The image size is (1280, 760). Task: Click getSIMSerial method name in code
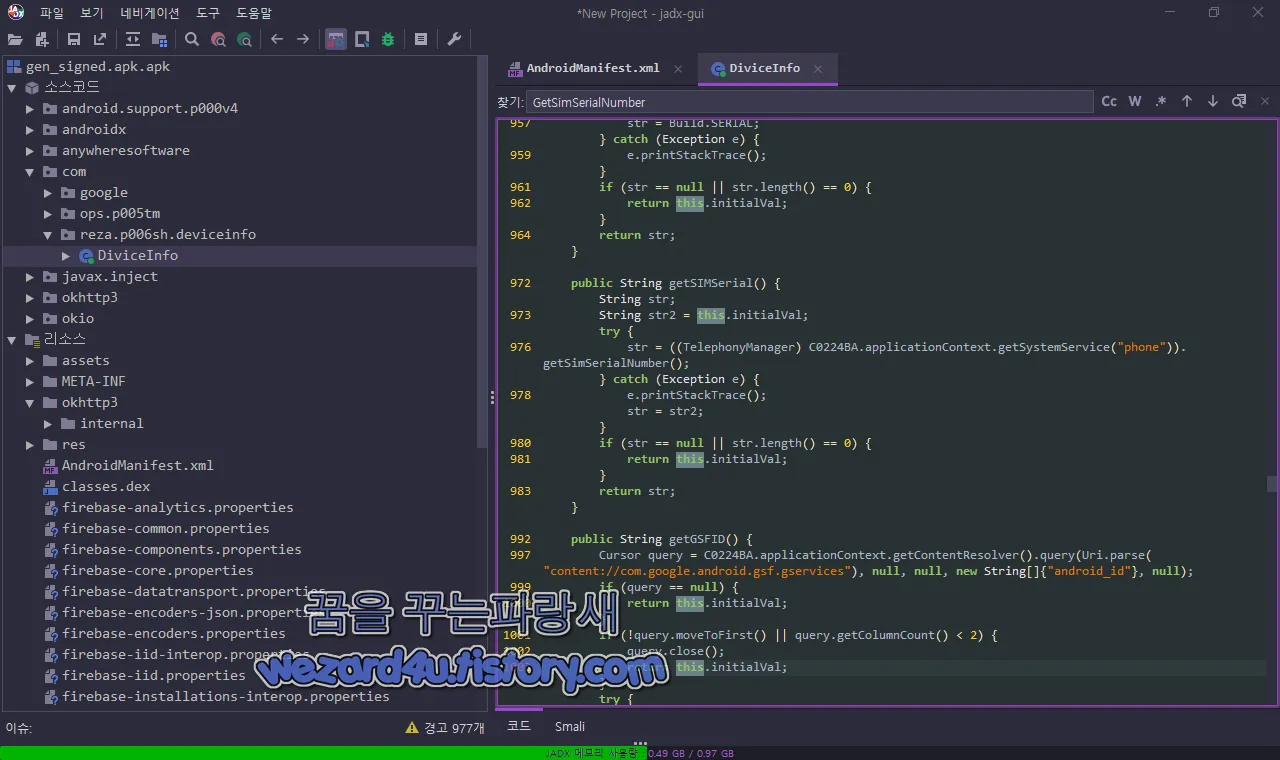tap(711, 283)
